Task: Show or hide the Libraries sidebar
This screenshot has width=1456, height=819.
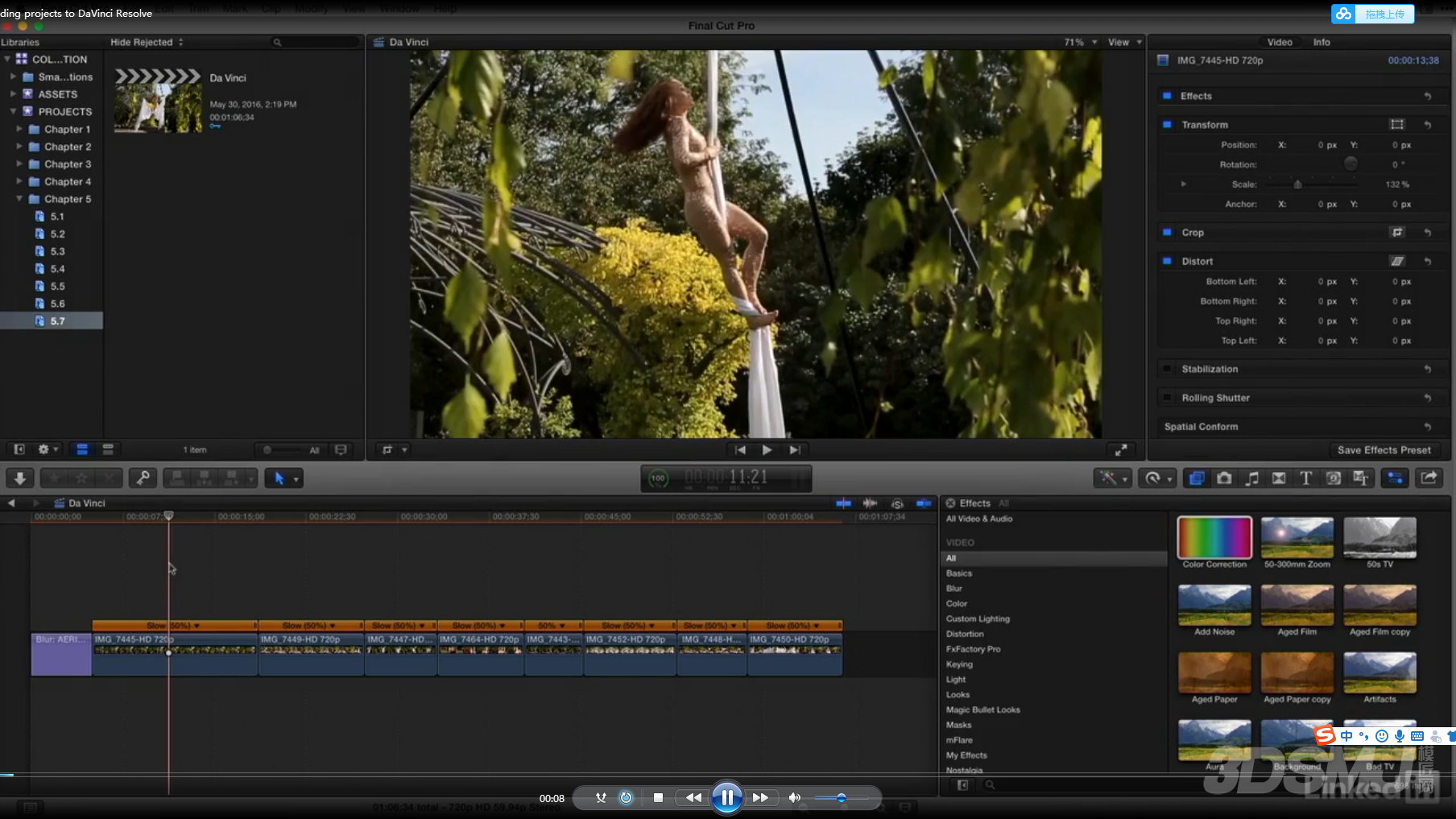Action: 19,449
